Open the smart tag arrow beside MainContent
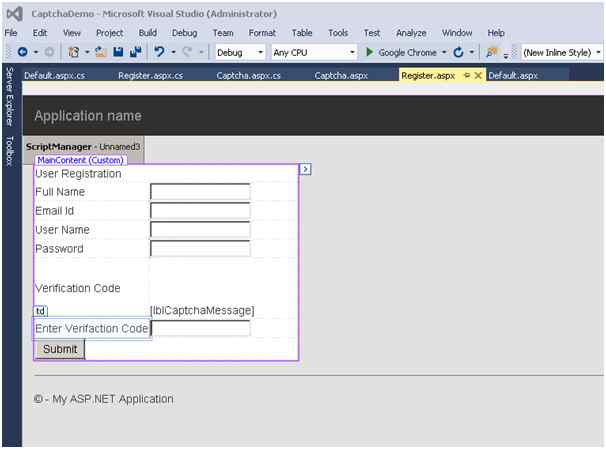Screen dimensions: 606x449 tap(305, 169)
